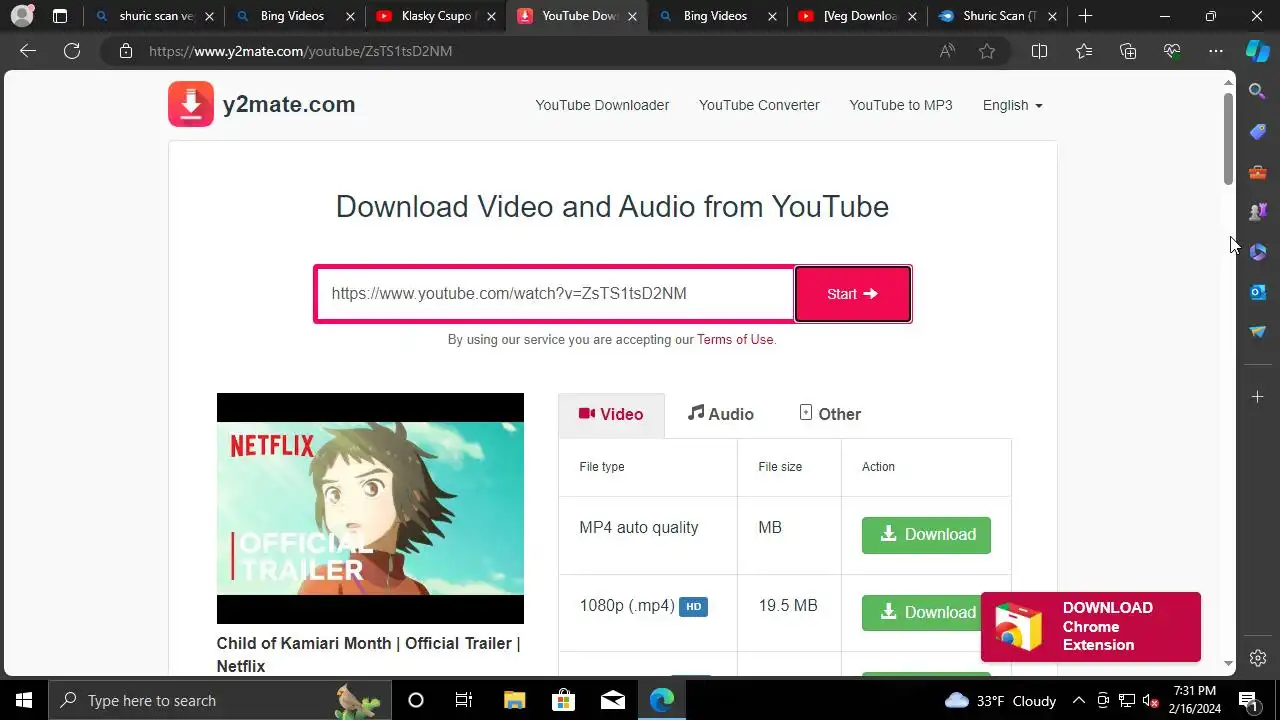Image resolution: width=1280 pixels, height=720 pixels.
Task: Refresh the current page
Action: pos(72,51)
